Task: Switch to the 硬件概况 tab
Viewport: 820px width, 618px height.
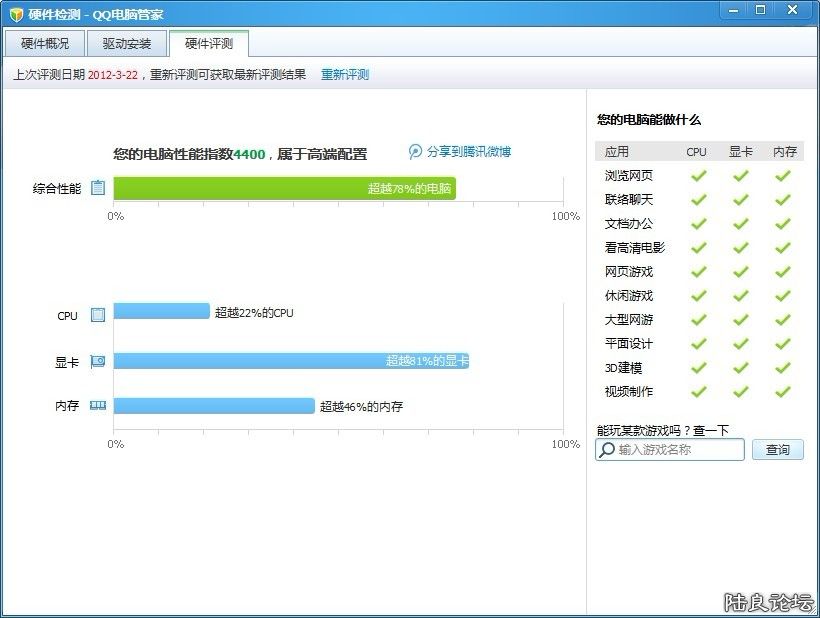Action: (45, 44)
